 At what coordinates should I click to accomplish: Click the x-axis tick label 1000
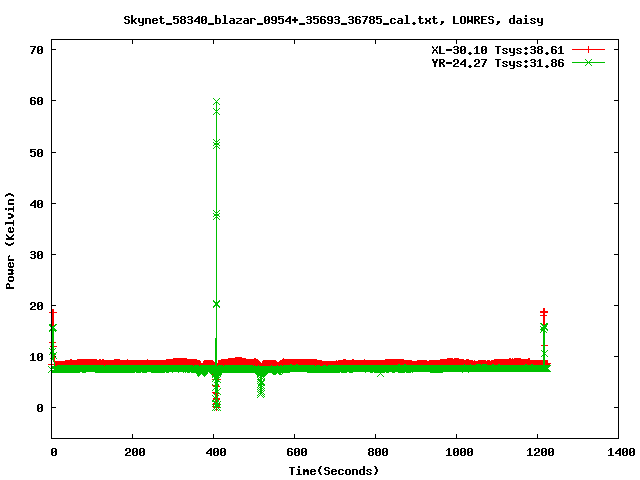click(459, 452)
